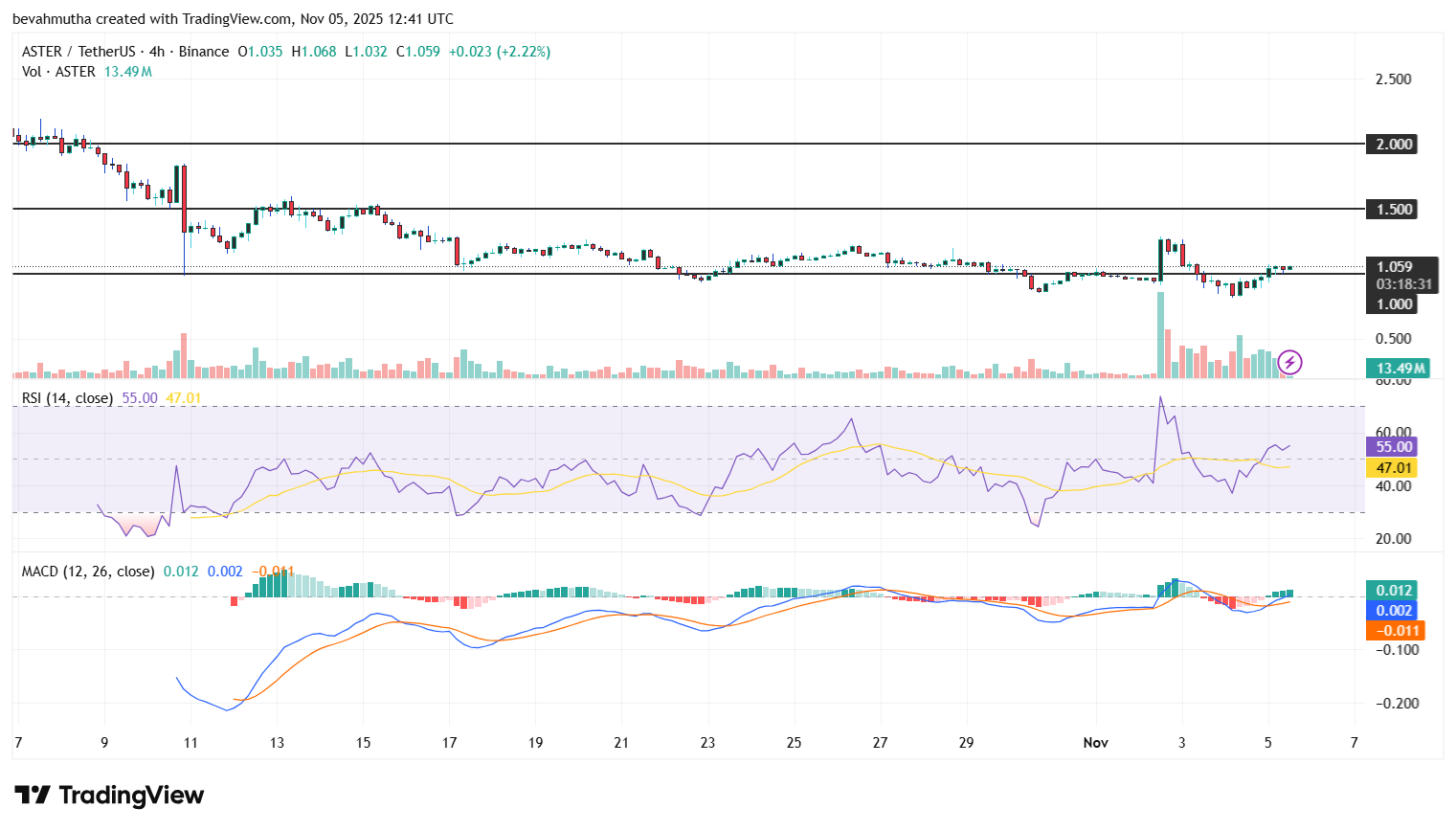Select the yellow 47.01 RSI average badge
Screen dimensions: 1456x831
point(1393,468)
